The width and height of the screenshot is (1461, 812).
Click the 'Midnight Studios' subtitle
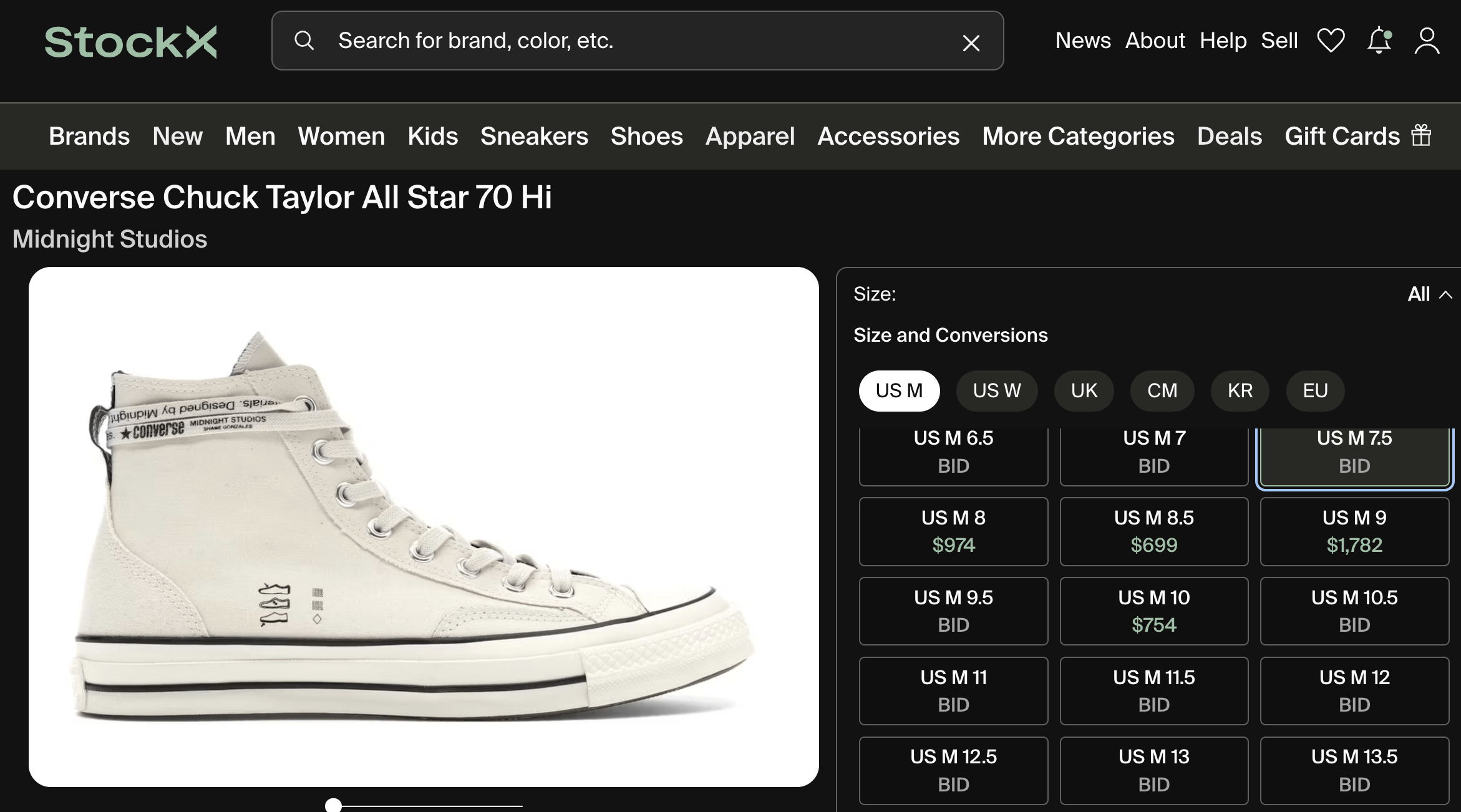tap(110, 239)
